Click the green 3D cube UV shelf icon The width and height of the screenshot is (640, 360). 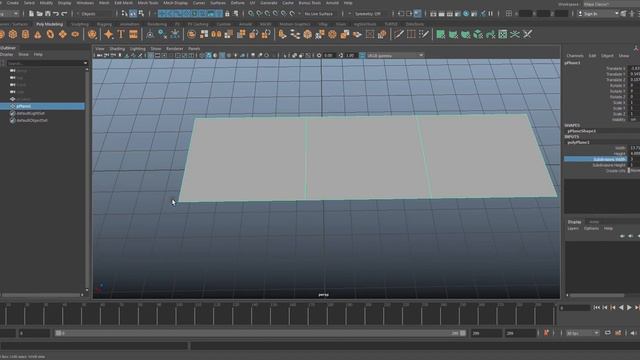click(478, 35)
